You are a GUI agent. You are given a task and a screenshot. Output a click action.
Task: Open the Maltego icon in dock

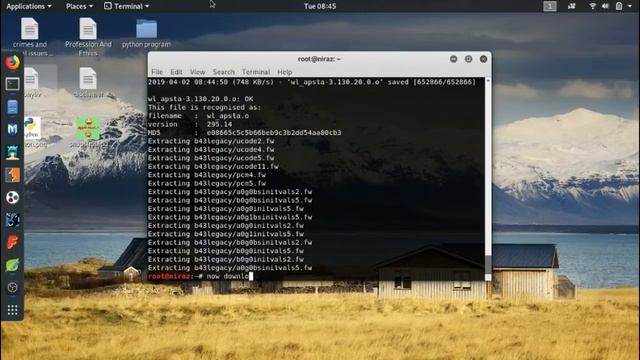coord(12,220)
